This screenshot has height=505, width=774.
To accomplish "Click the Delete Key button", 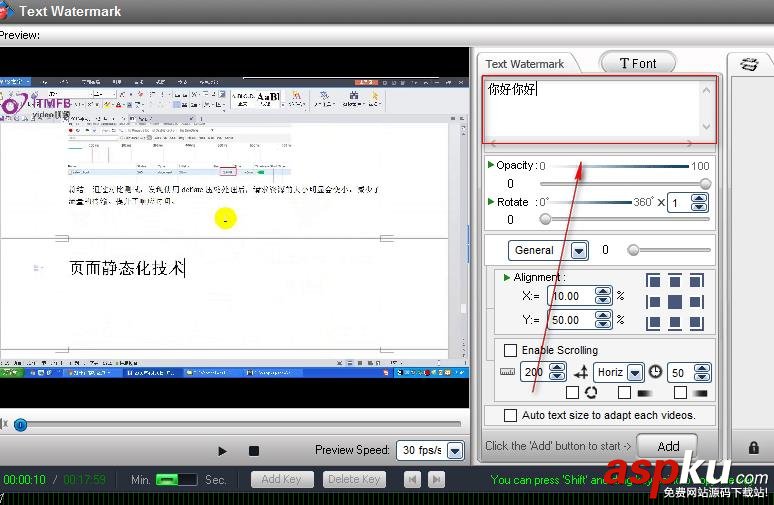I will click(x=354, y=479).
